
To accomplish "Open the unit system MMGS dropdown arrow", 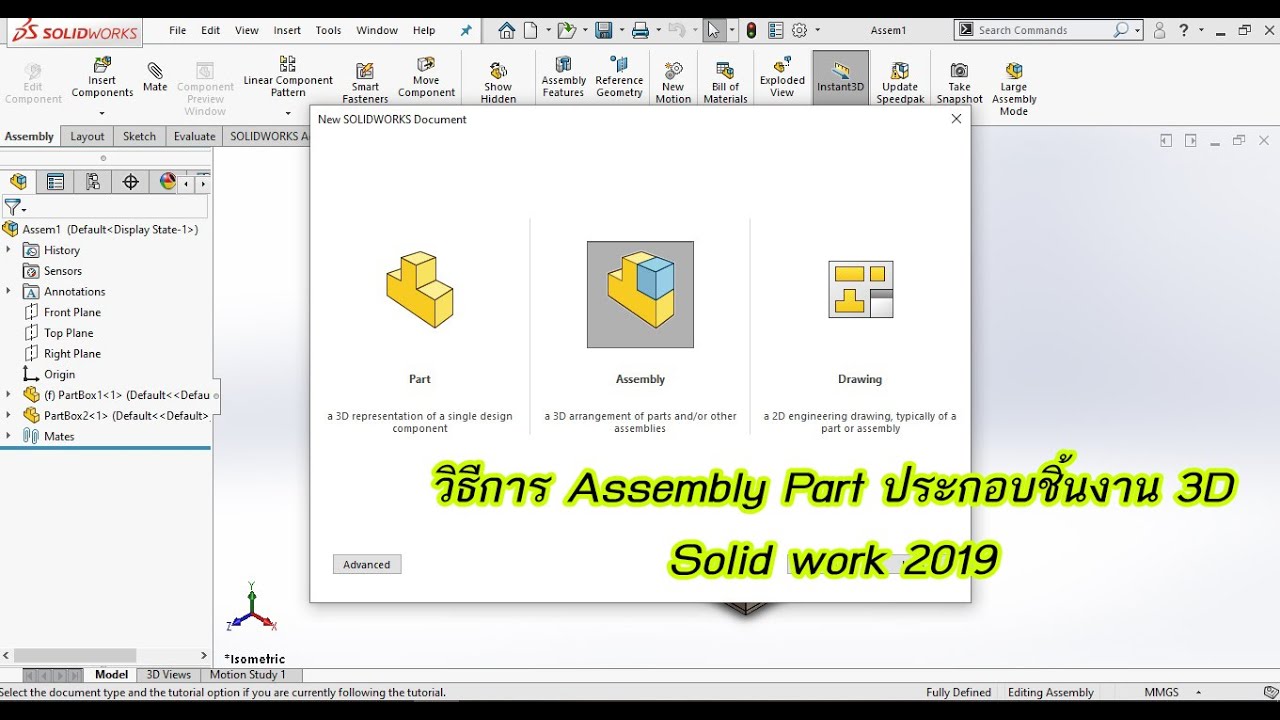I will pyautogui.click(x=1198, y=692).
